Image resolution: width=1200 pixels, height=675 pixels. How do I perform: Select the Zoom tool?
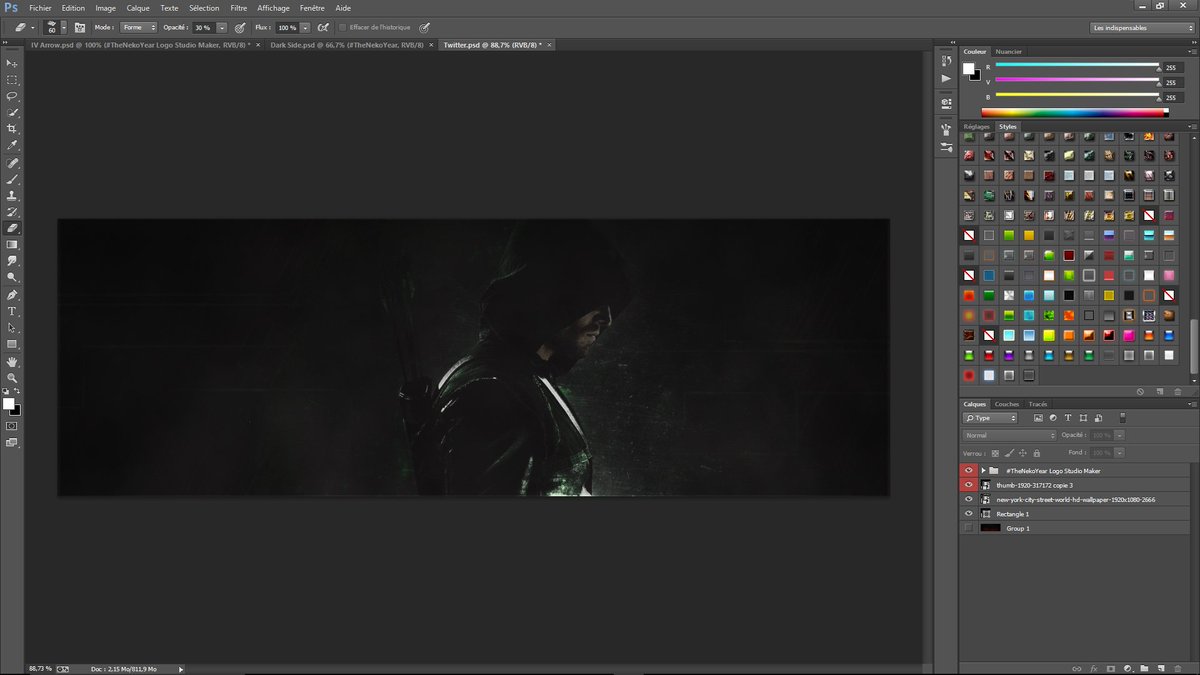[x=13, y=378]
